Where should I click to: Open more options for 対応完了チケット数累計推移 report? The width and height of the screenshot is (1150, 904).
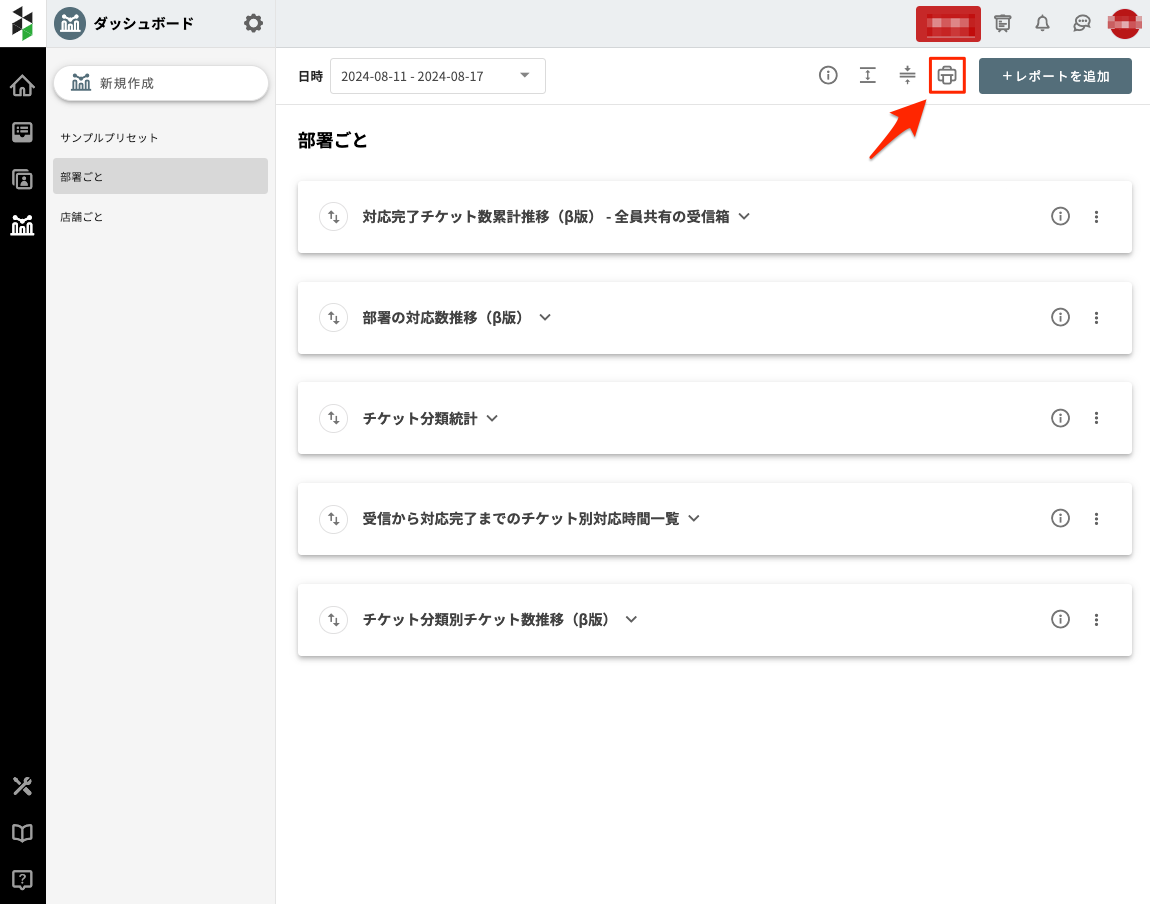(1096, 216)
